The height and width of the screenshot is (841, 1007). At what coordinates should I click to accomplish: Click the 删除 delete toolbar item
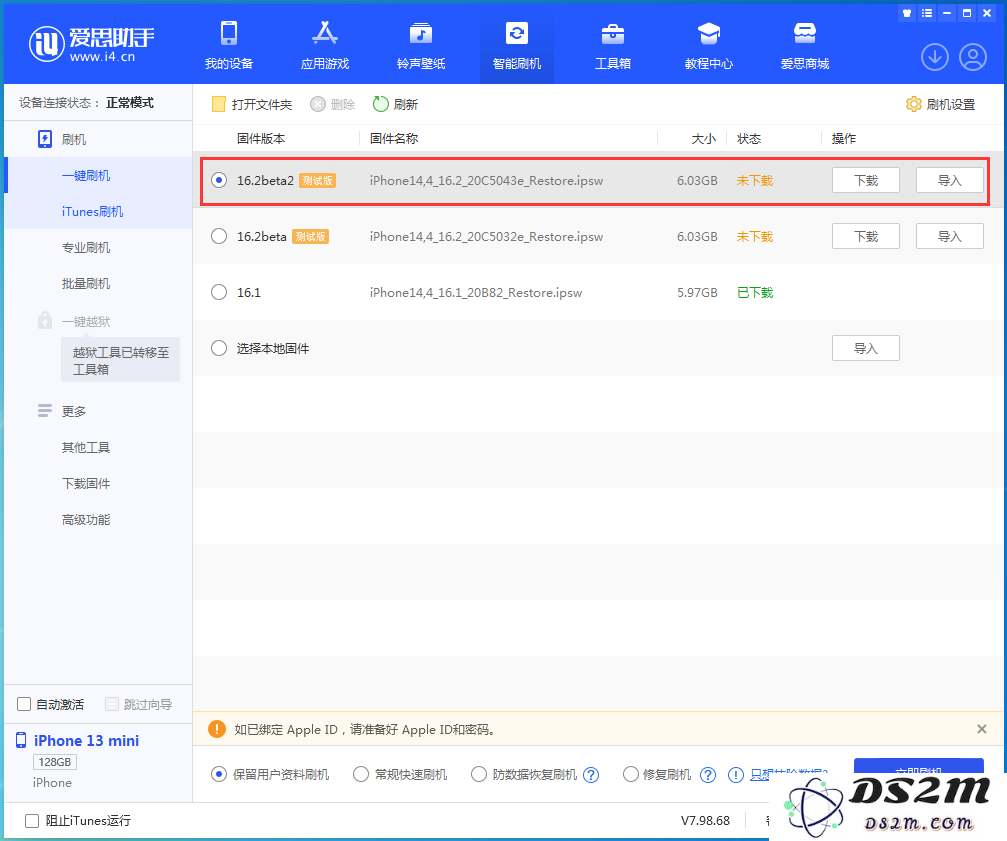[333, 104]
